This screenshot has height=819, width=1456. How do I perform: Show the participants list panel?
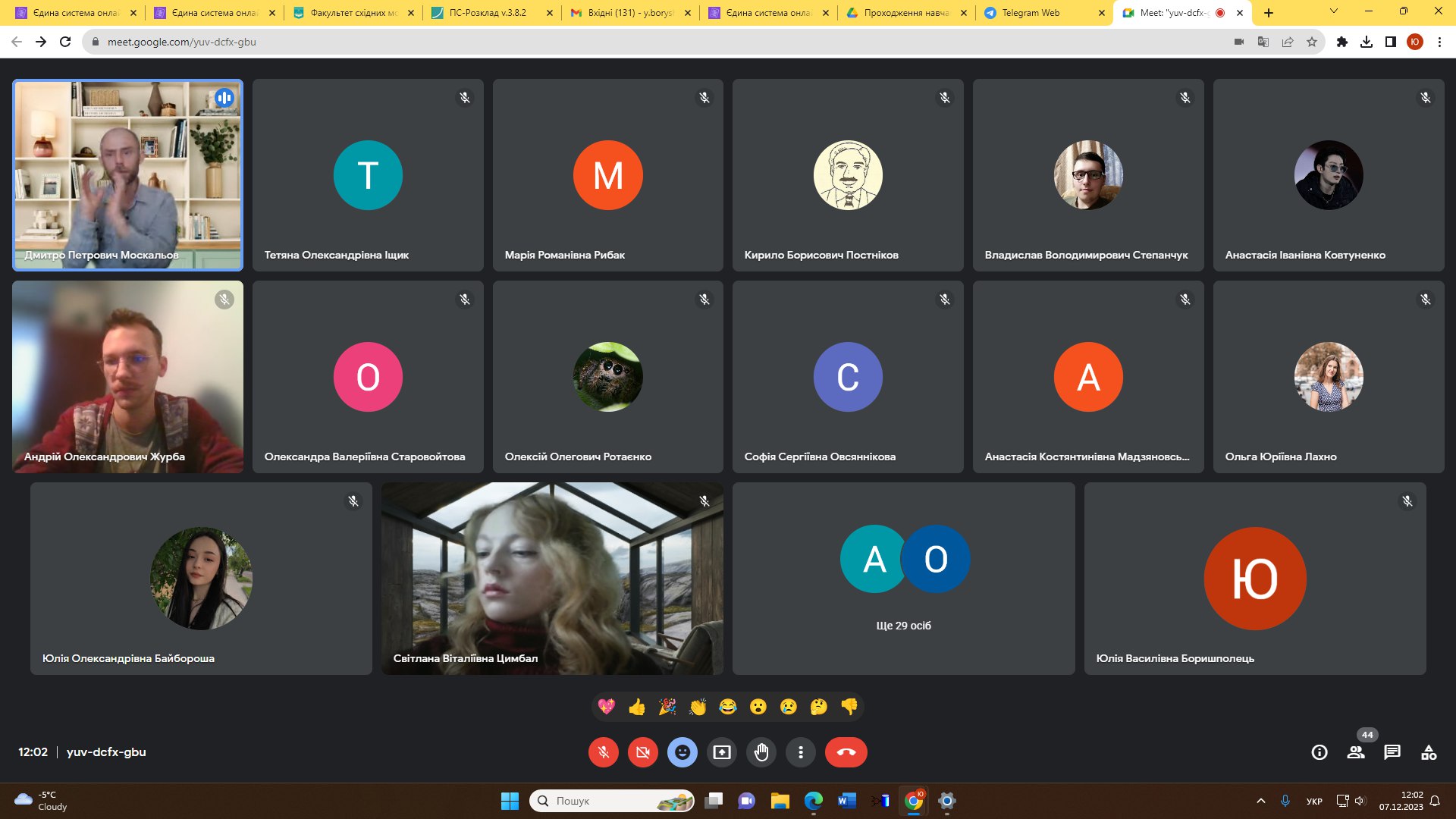(x=1356, y=752)
